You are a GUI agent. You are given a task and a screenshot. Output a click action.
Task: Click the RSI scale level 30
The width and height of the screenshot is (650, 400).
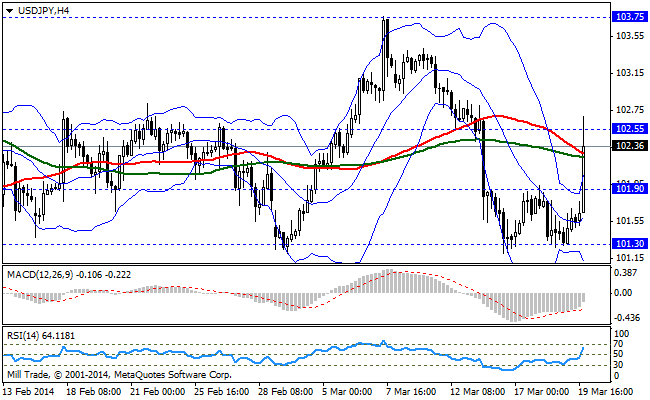point(618,365)
